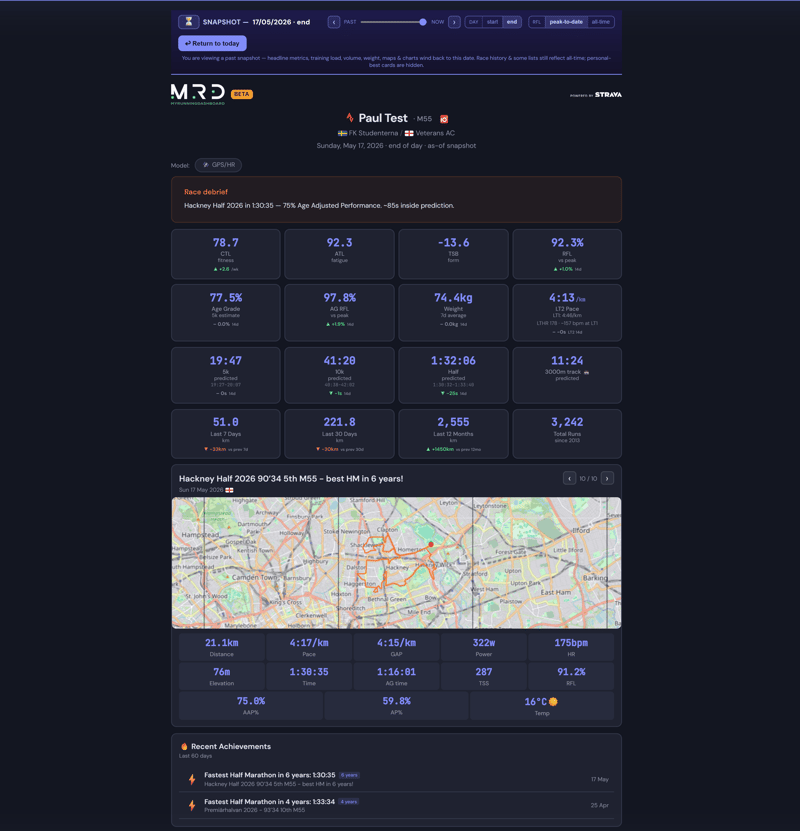Click the lightning bolt for 1:30:35 achievement
The height and width of the screenshot is (831, 800).
pos(192,779)
